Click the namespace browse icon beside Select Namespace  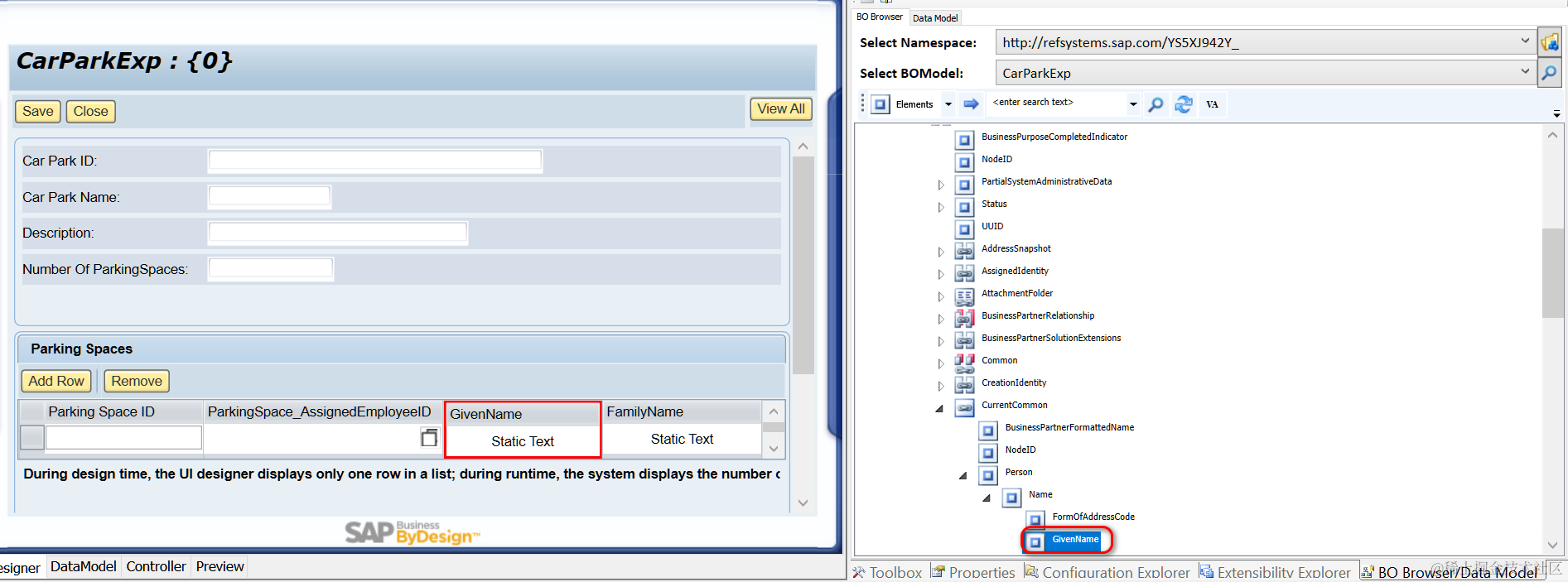pyautogui.click(x=1549, y=42)
